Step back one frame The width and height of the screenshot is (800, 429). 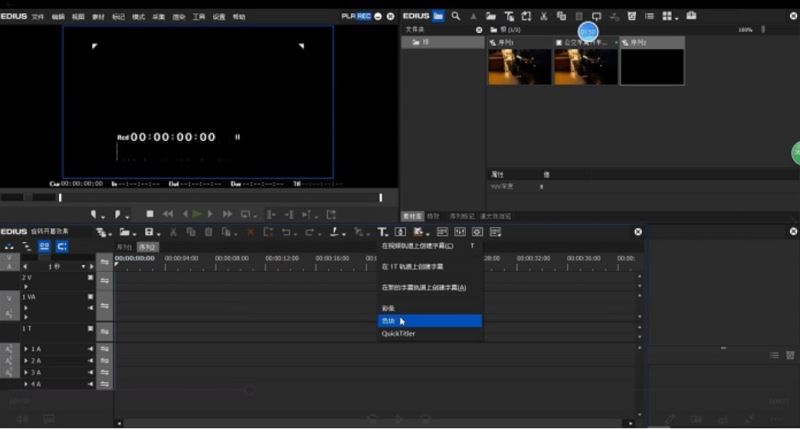(x=185, y=214)
